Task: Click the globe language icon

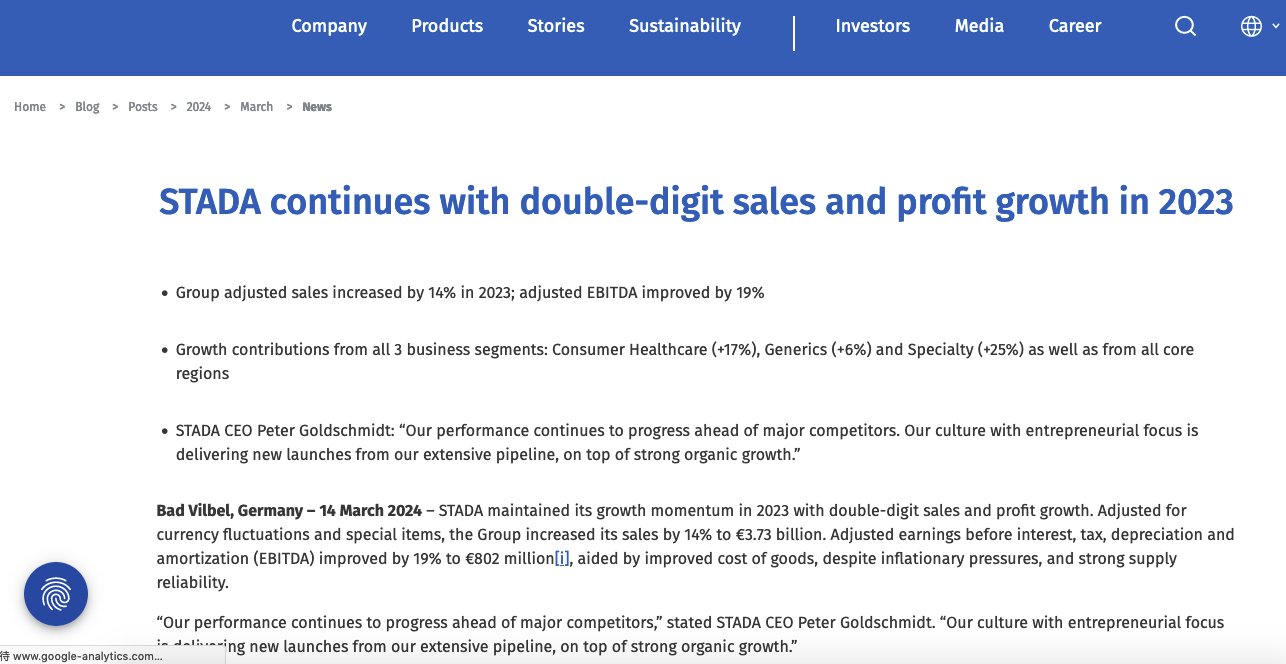Action: coord(1251,27)
